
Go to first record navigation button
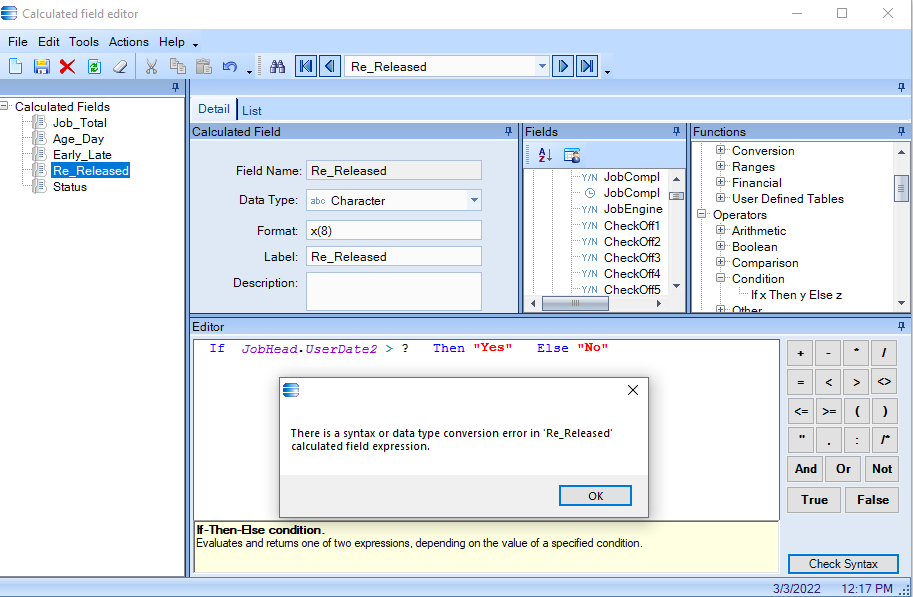tap(306, 66)
